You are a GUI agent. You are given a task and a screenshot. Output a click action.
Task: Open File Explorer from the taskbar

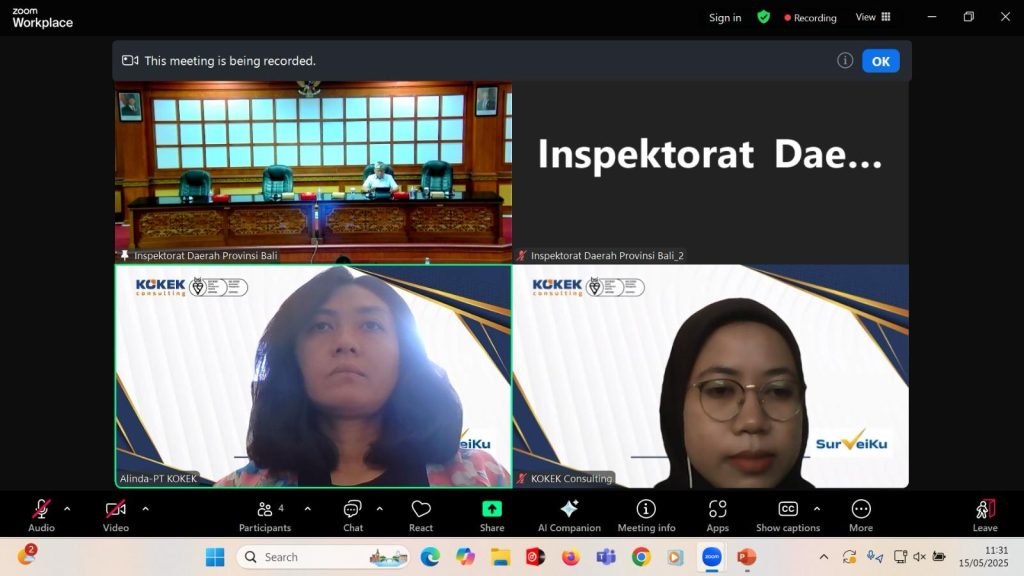click(x=500, y=557)
